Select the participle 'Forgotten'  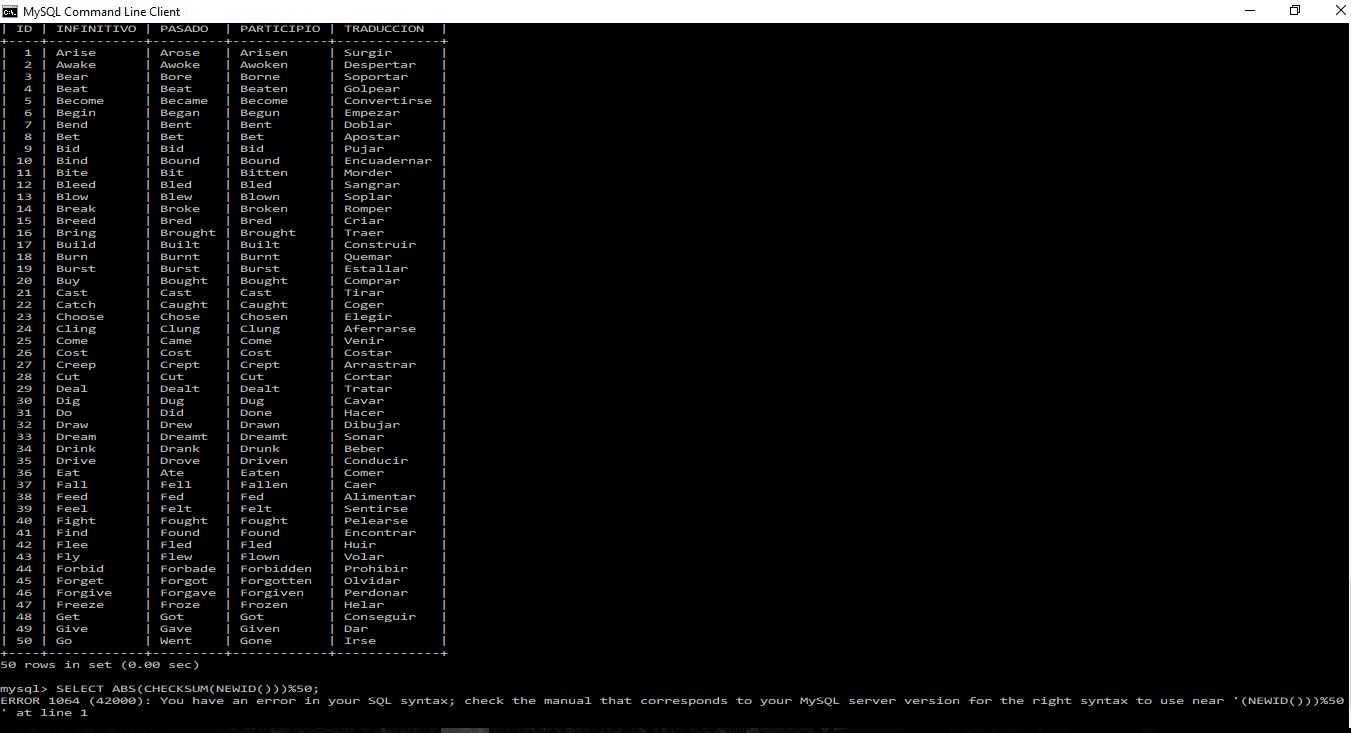click(x=276, y=581)
